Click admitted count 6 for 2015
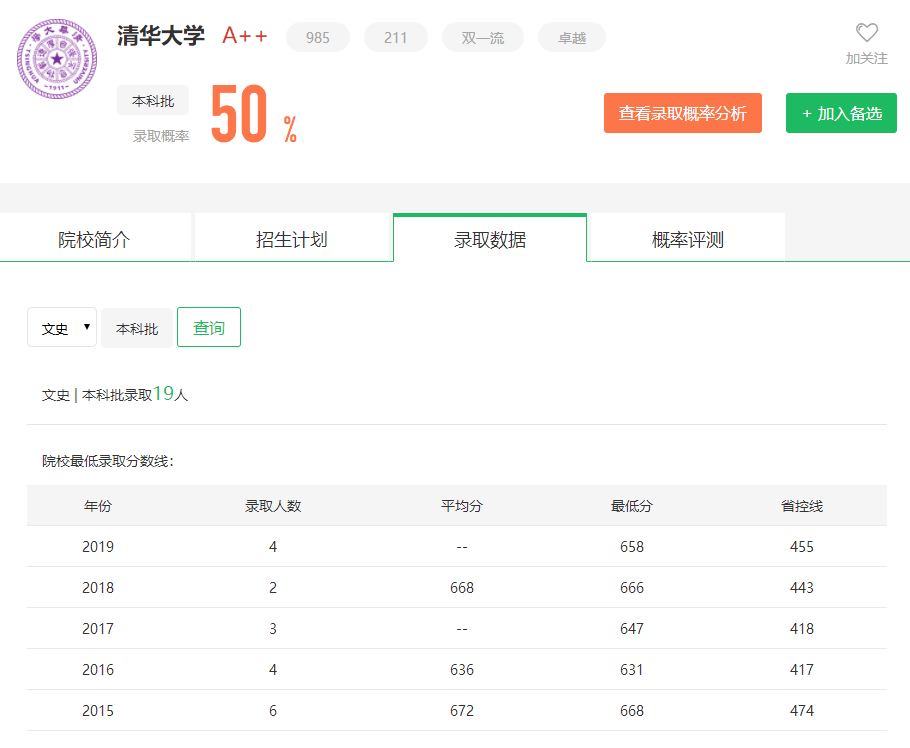This screenshot has width=910, height=748. pyautogui.click(x=273, y=711)
